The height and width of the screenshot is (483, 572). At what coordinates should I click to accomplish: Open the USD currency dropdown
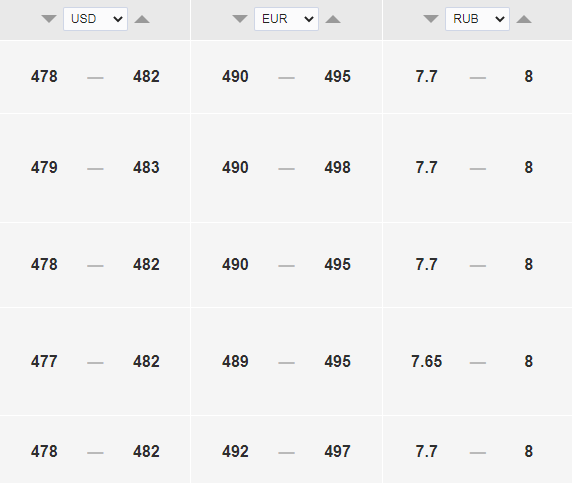pos(96,19)
